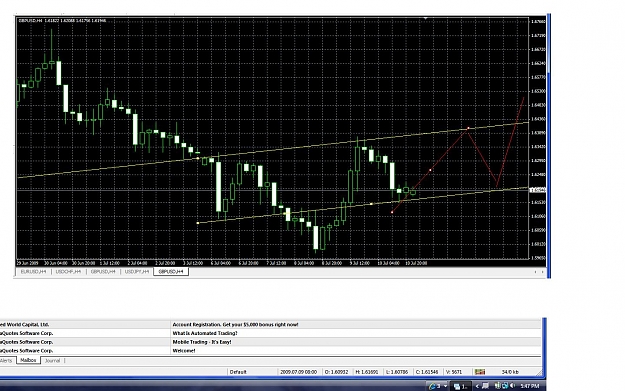Click the taskbar clock showing 5:47 PM
The image size is (625, 391).
pyautogui.click(x=530, y=386)
